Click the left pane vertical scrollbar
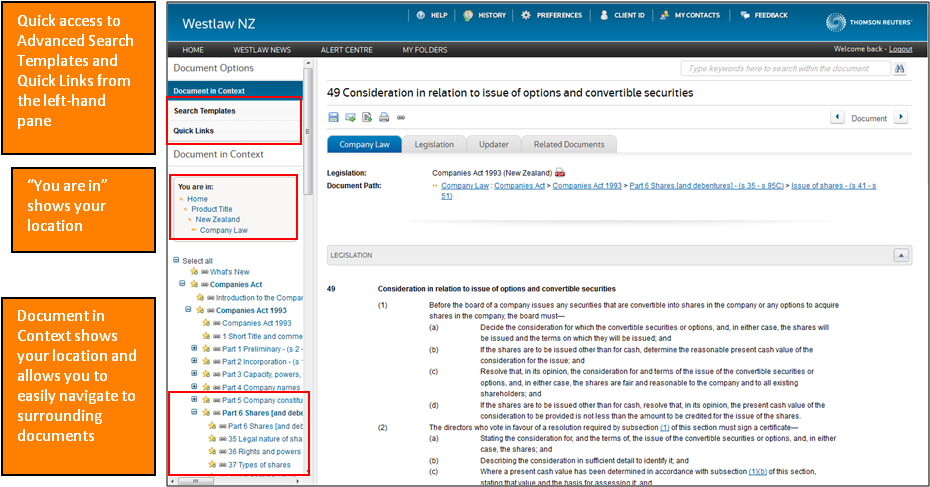The width and height of the screenshot is (930, 487). pyautogui.click(x=308, y=132)
